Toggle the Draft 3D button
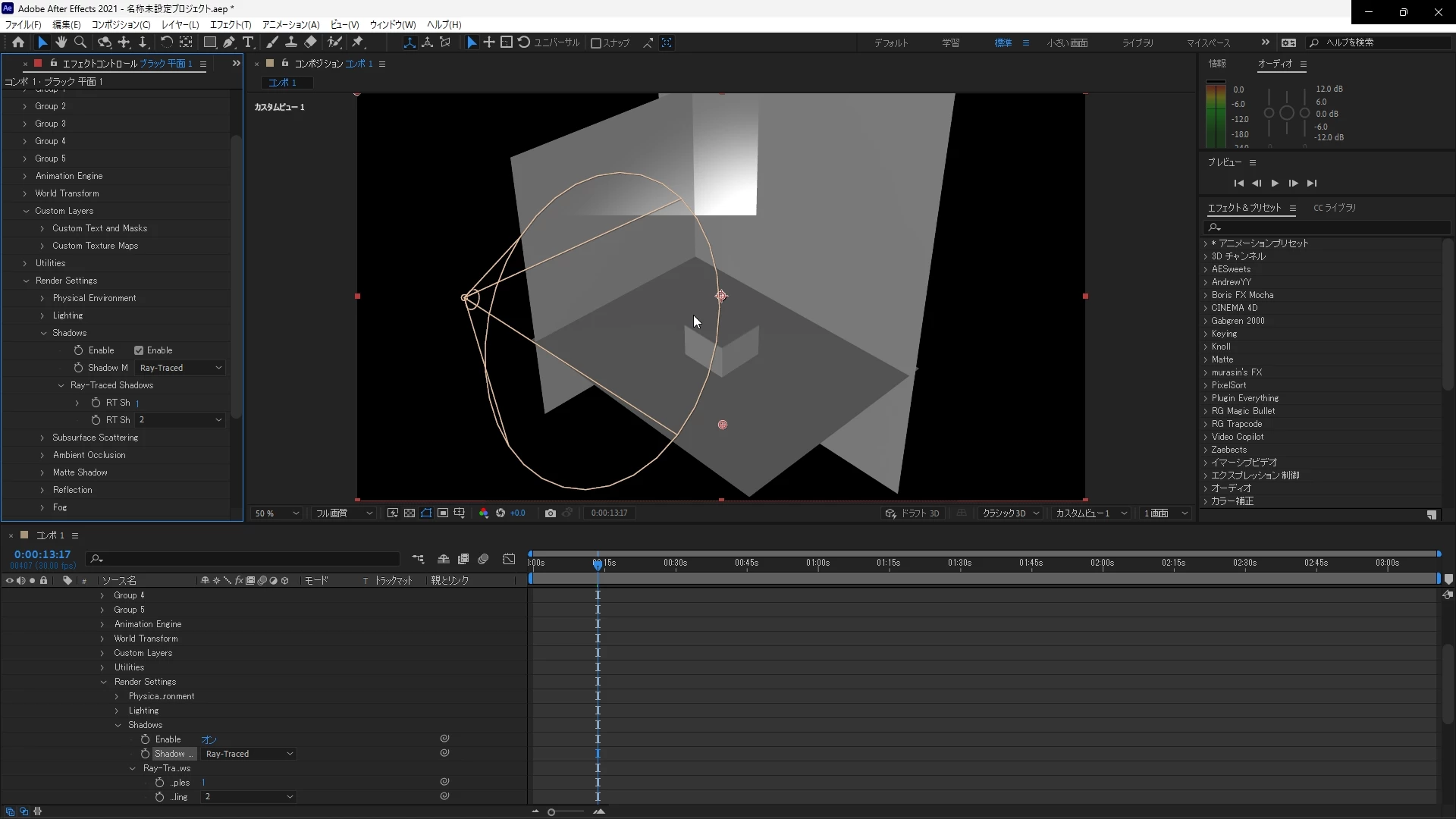This screenshot has width=1456, height=819. [x=912, y=513]
